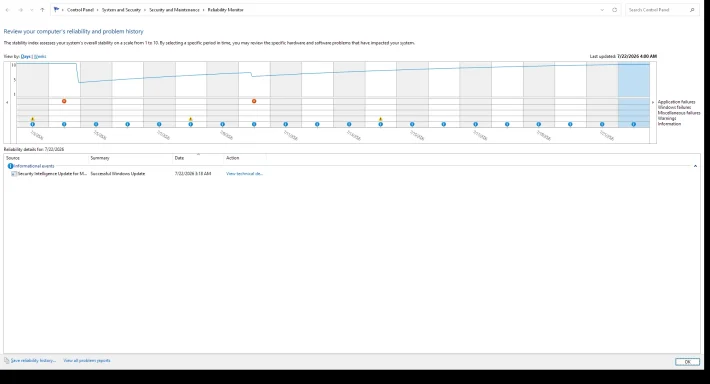
Task: Click the forward navigation arrow
Action: [20, 10]
